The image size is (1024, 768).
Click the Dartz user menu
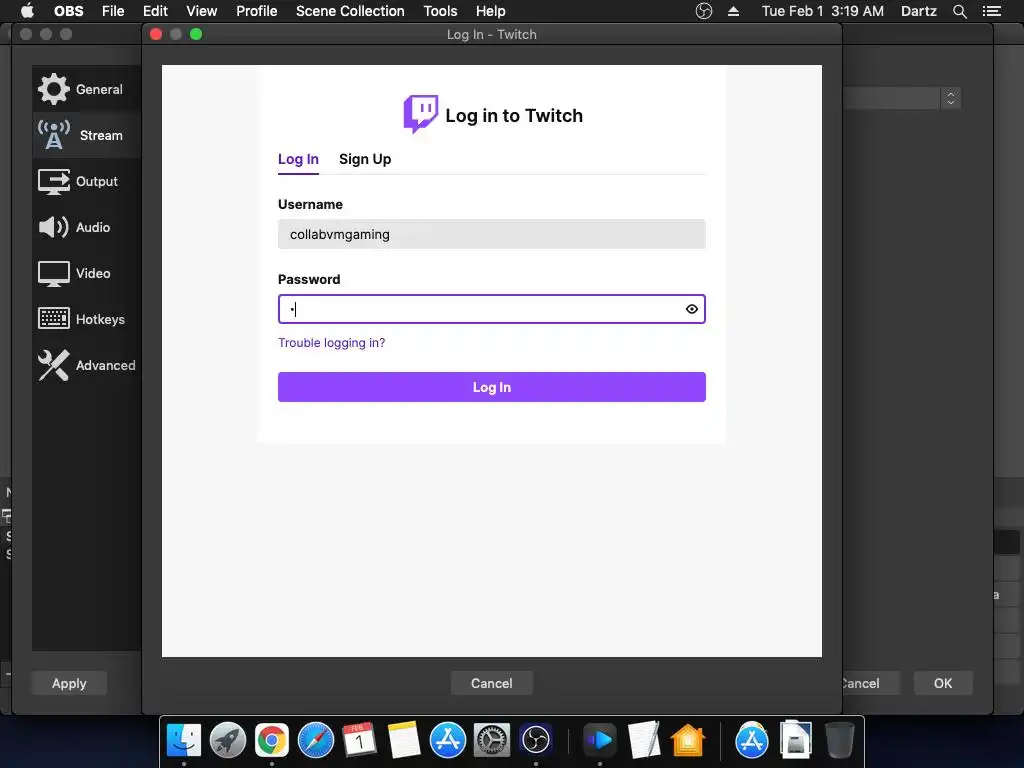[x=919, y=11]
